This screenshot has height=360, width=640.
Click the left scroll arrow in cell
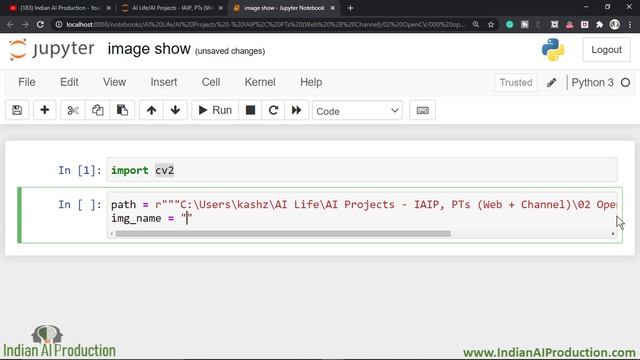(x=111, y=234)
